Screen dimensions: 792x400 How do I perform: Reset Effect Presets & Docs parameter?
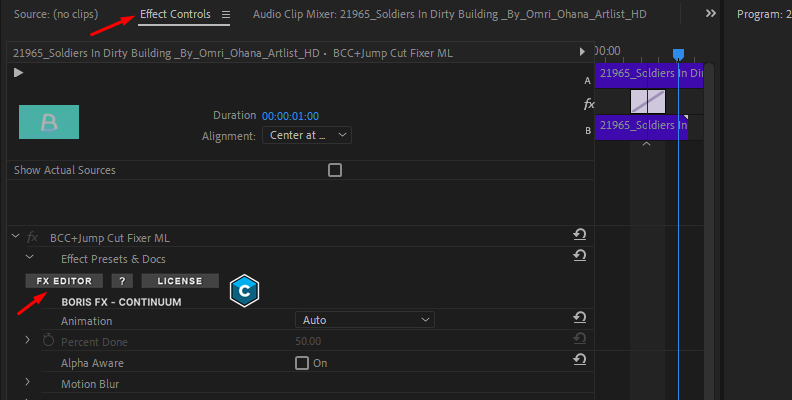point(579,256)
